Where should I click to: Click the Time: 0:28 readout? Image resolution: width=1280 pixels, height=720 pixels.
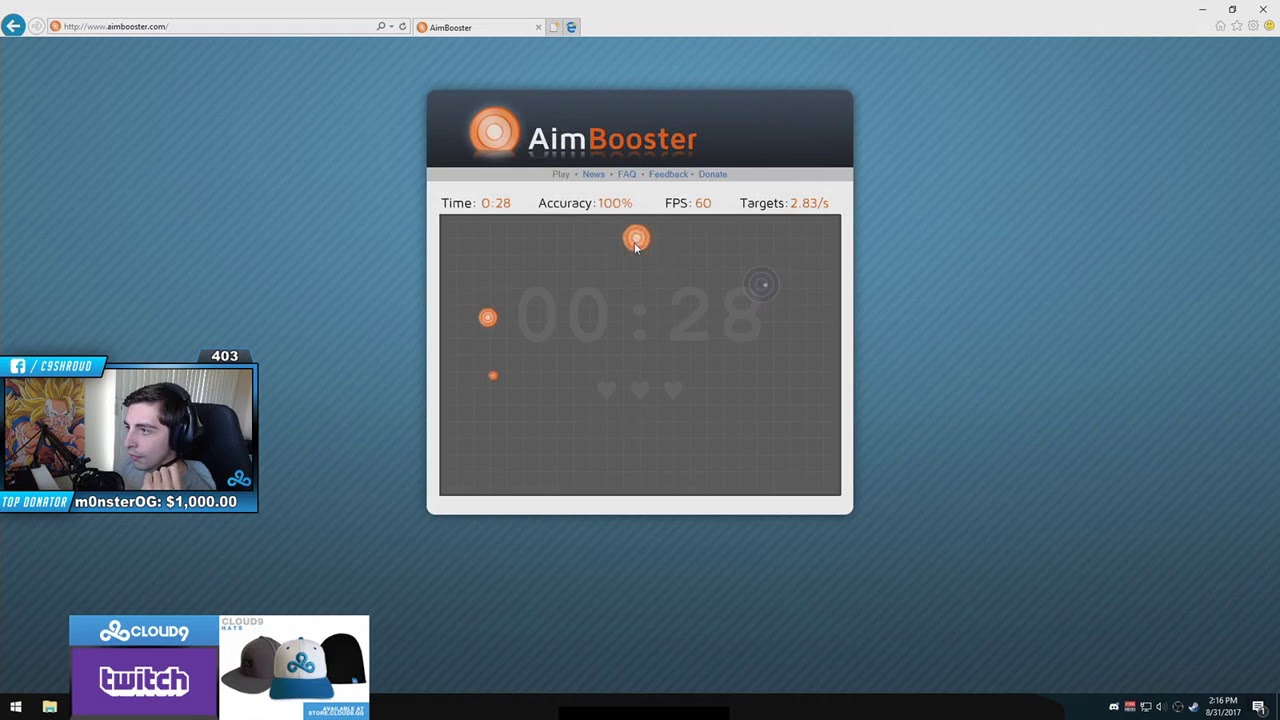476,203
